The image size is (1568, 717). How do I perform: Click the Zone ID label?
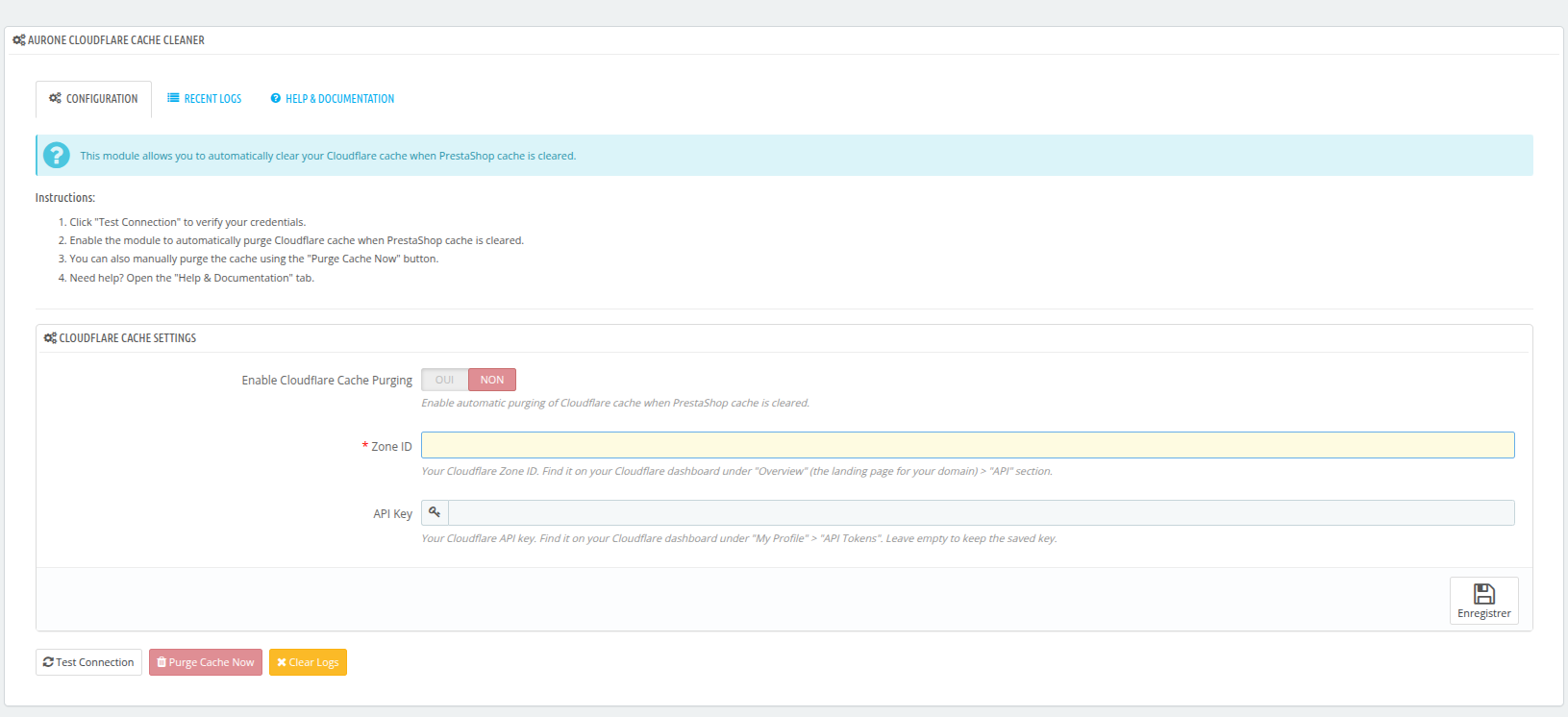(x=391, y=447)
